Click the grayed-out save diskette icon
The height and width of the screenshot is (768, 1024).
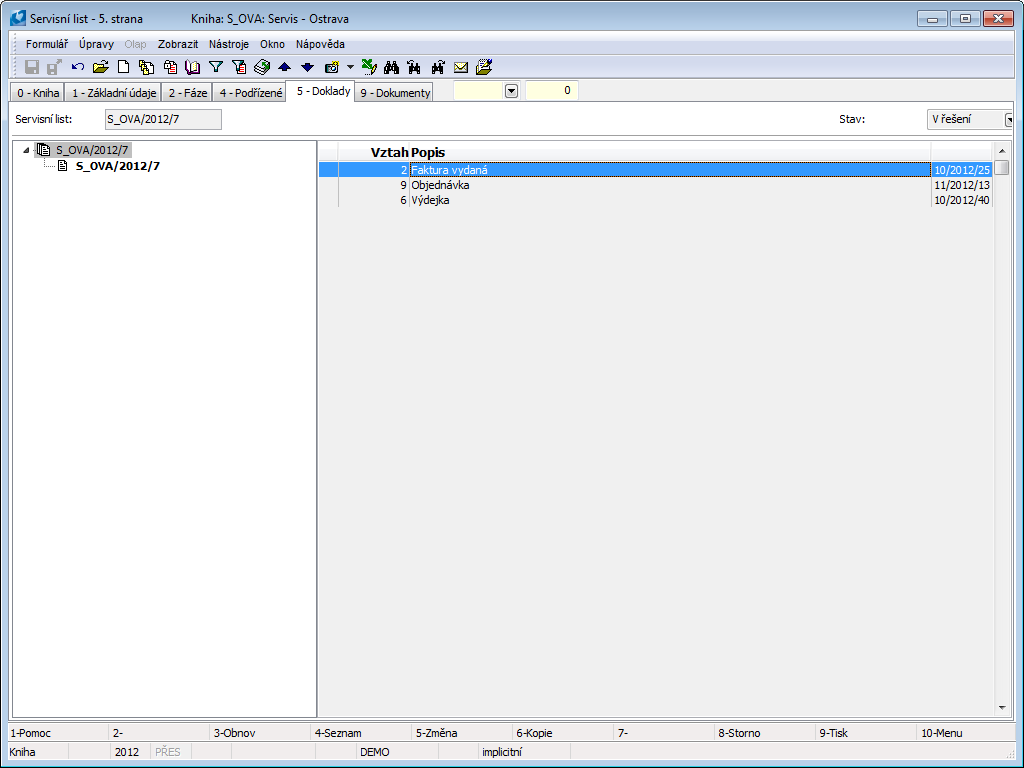tap(31, 67)
